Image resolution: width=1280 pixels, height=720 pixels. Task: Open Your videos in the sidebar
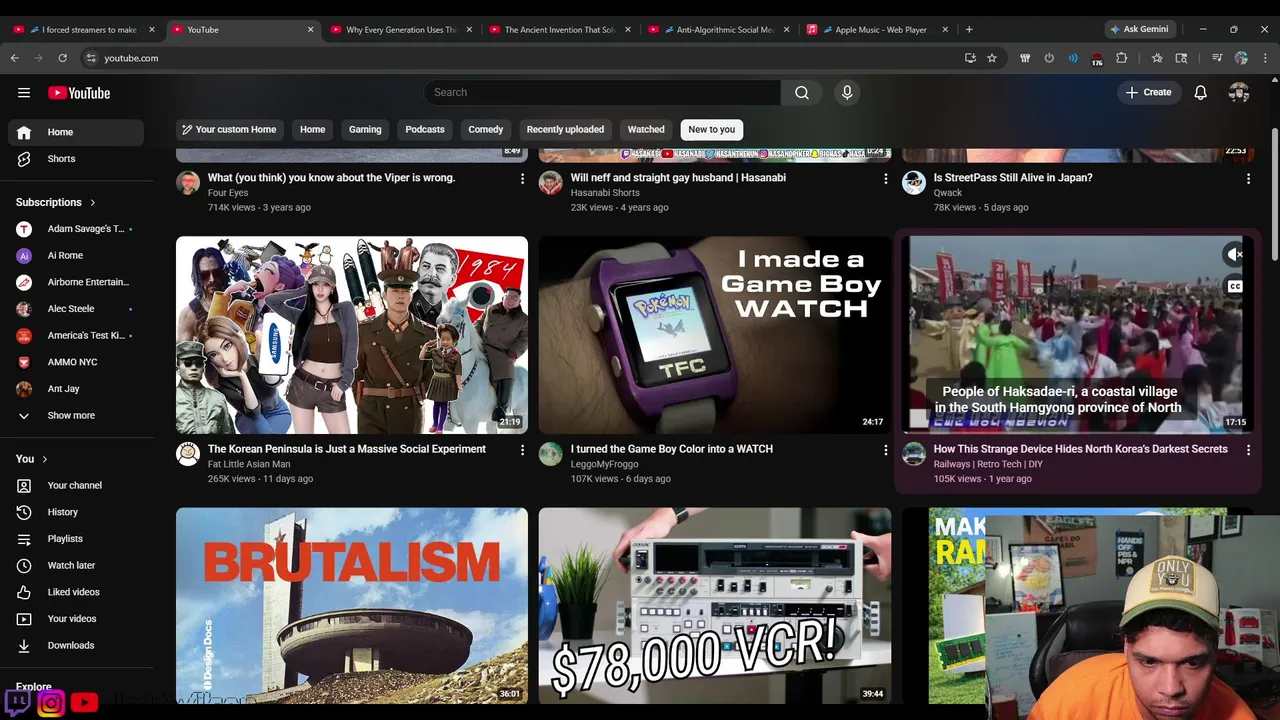tap(76, 619)
